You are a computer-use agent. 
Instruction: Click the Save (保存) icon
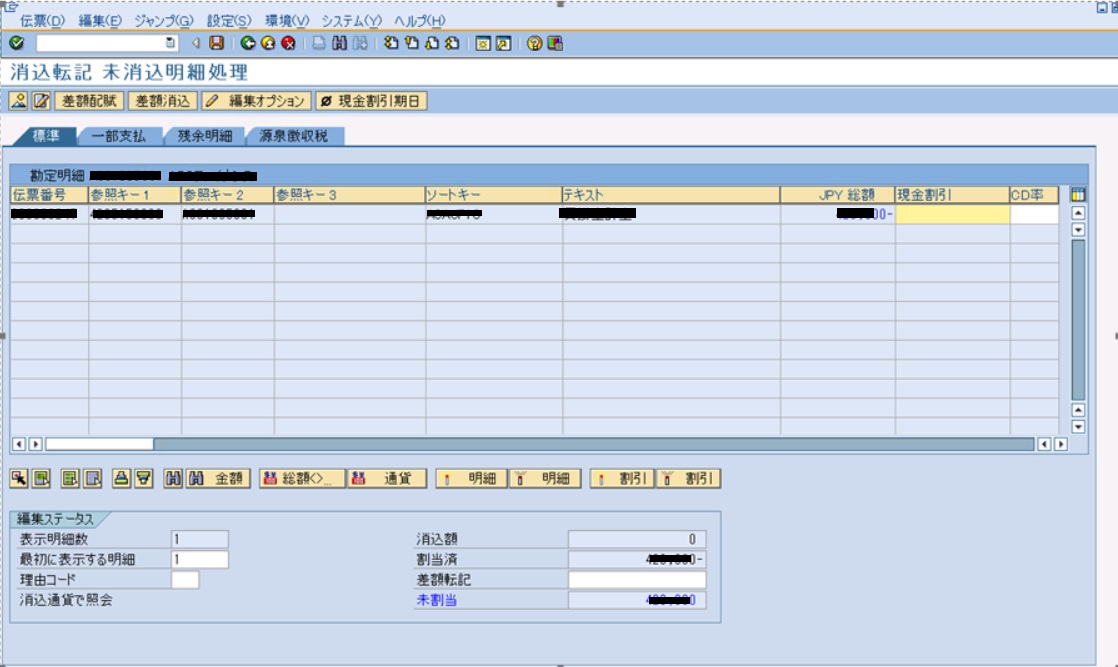216,41
